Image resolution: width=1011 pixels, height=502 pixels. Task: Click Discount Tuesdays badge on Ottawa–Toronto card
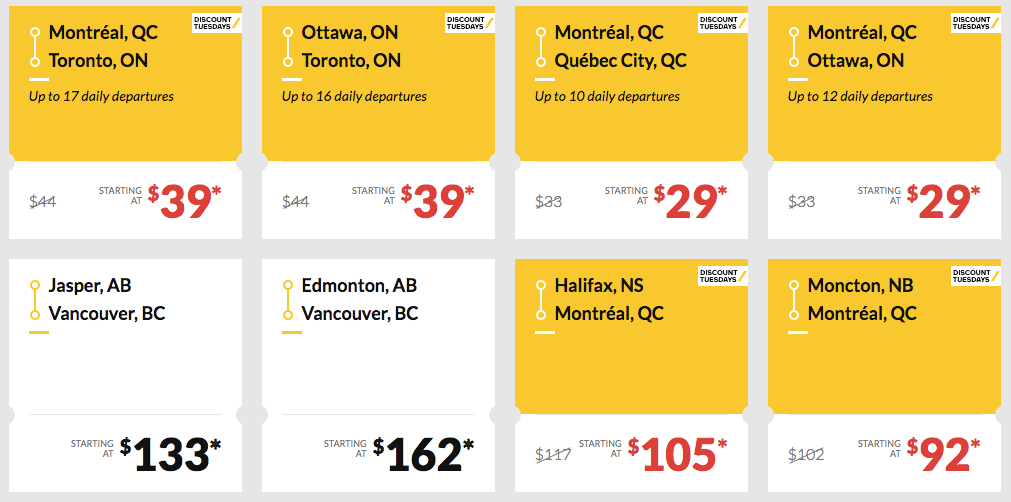[x=470, y=22]
